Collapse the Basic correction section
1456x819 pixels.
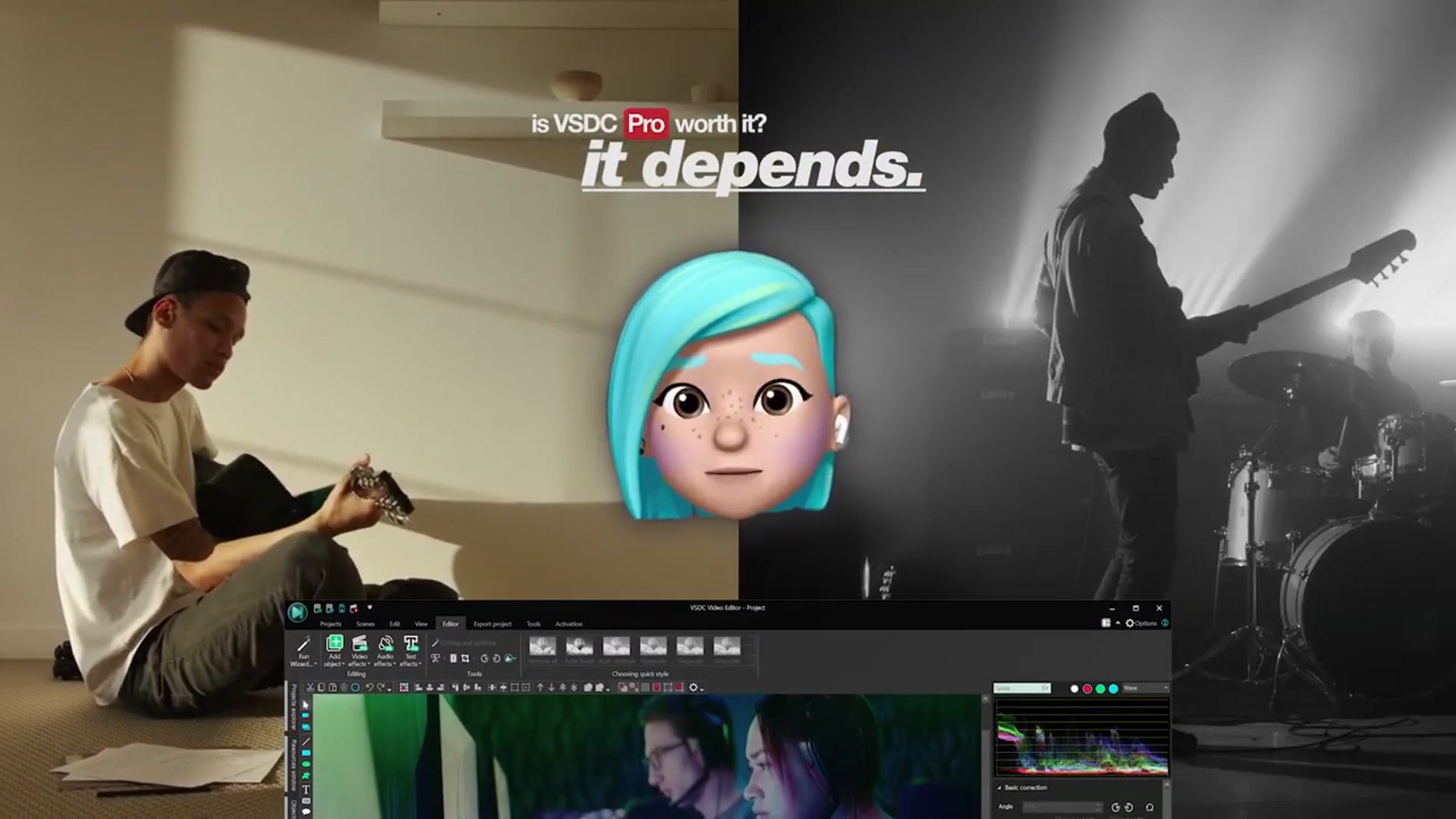(999, 788)
